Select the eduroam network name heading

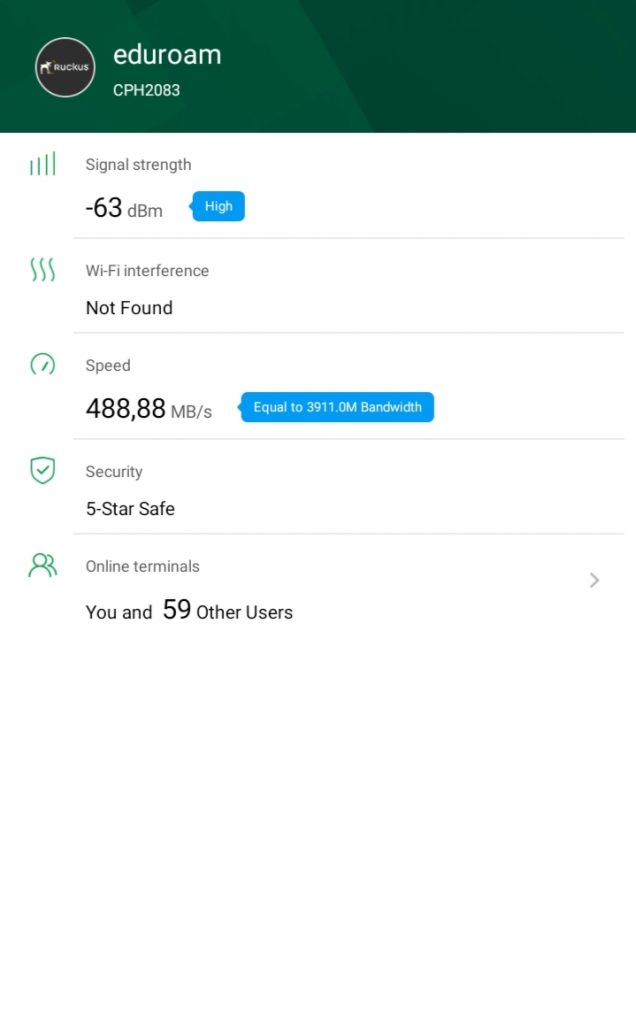pos(167,55)
